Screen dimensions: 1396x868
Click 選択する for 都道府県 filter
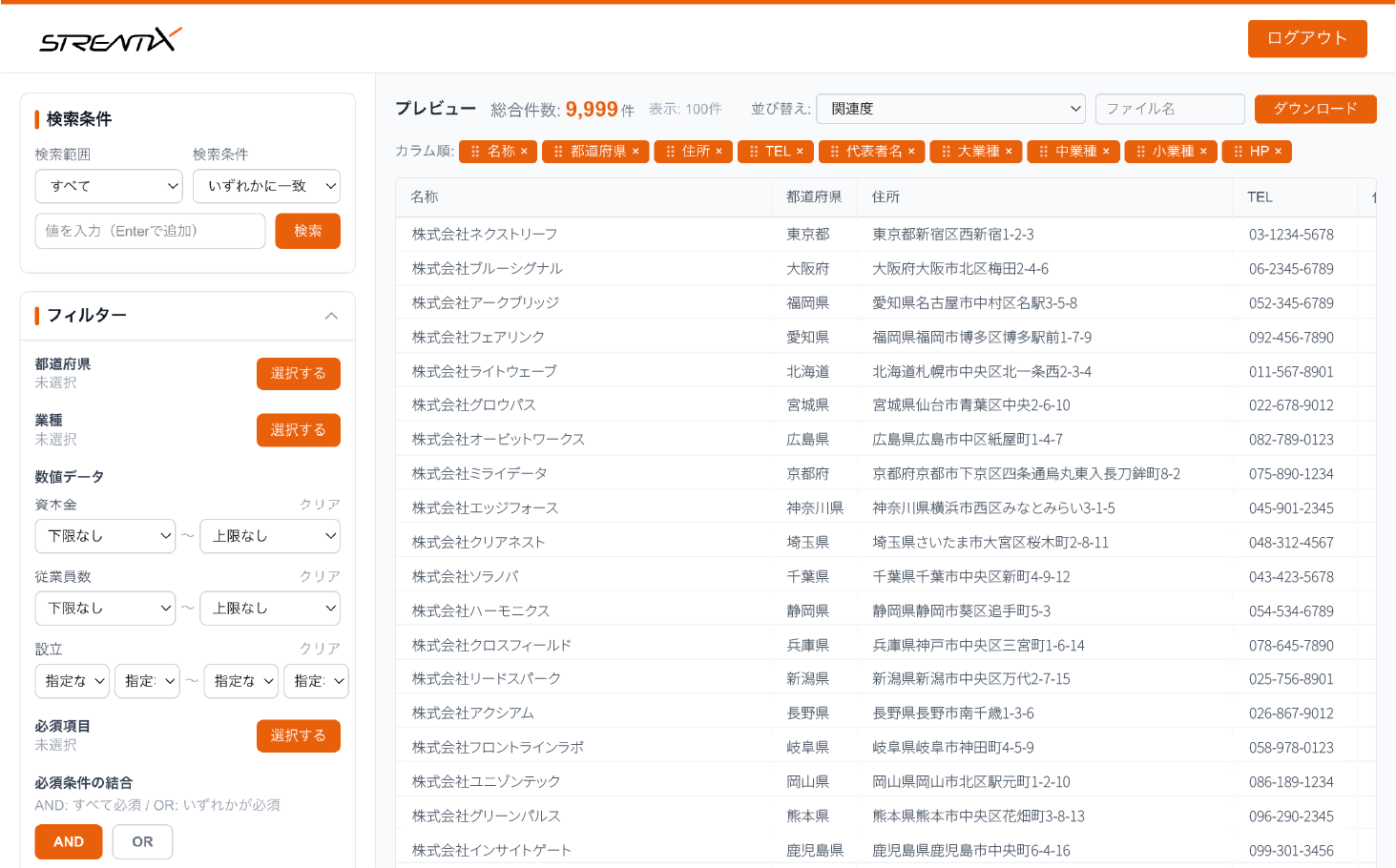click(299, 374)
